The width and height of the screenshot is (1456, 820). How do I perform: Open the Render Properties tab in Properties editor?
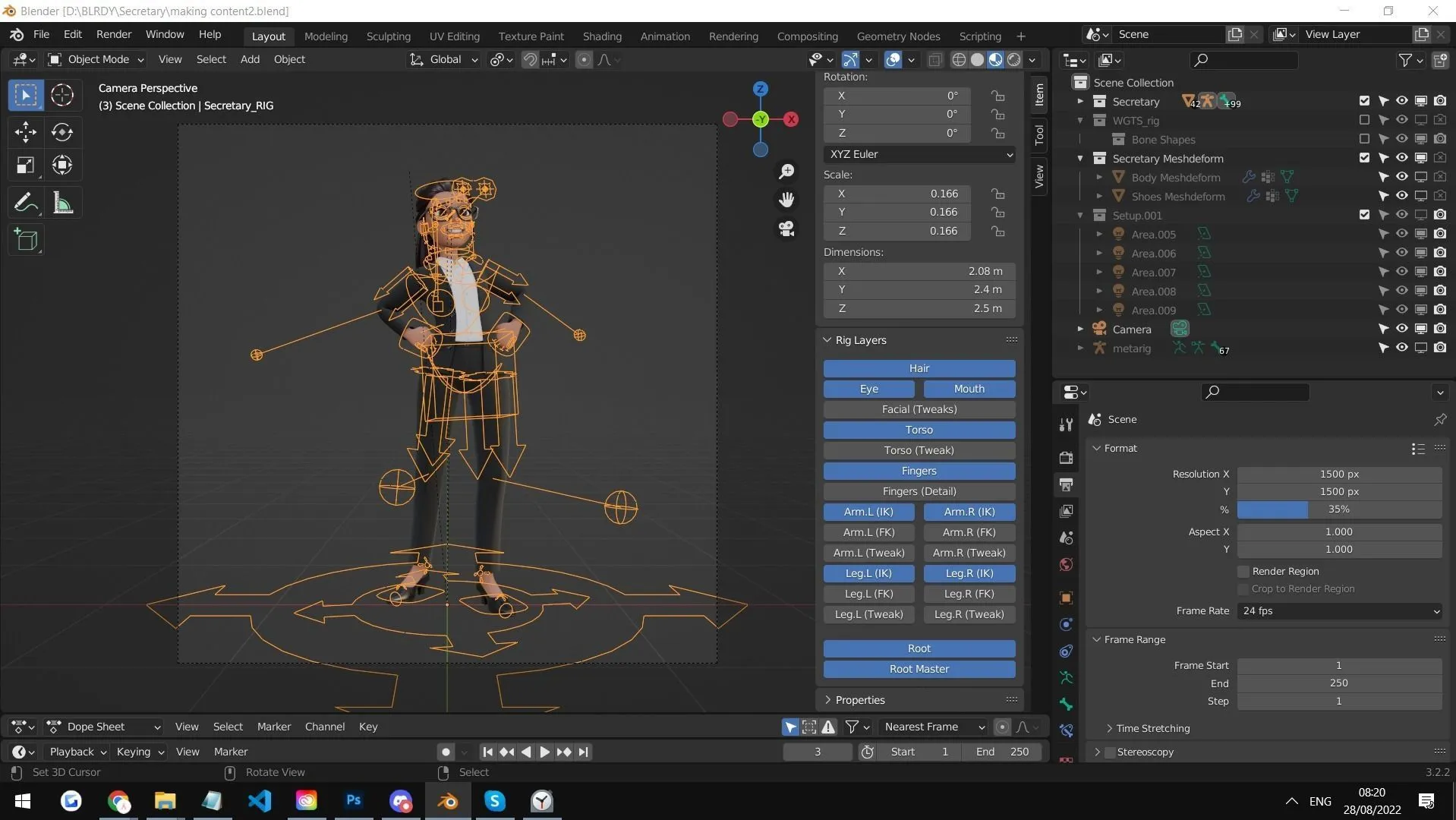coord(1065,457)
